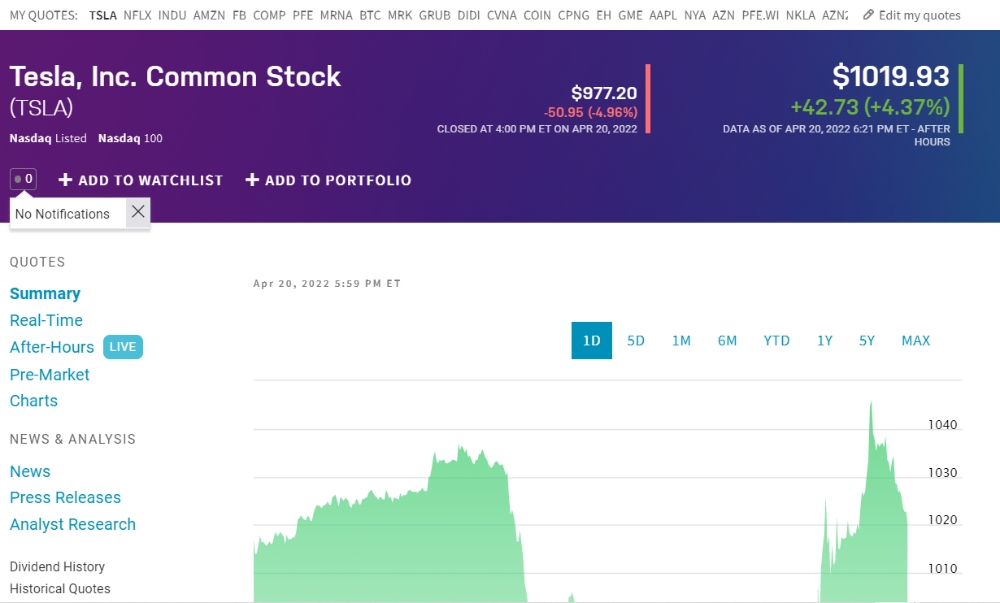Click the LIVE badge beside After-Hours
Image resolution: width=1000 pixels, height=603 pixels.
pyautogui.click(x=122, y=347)
